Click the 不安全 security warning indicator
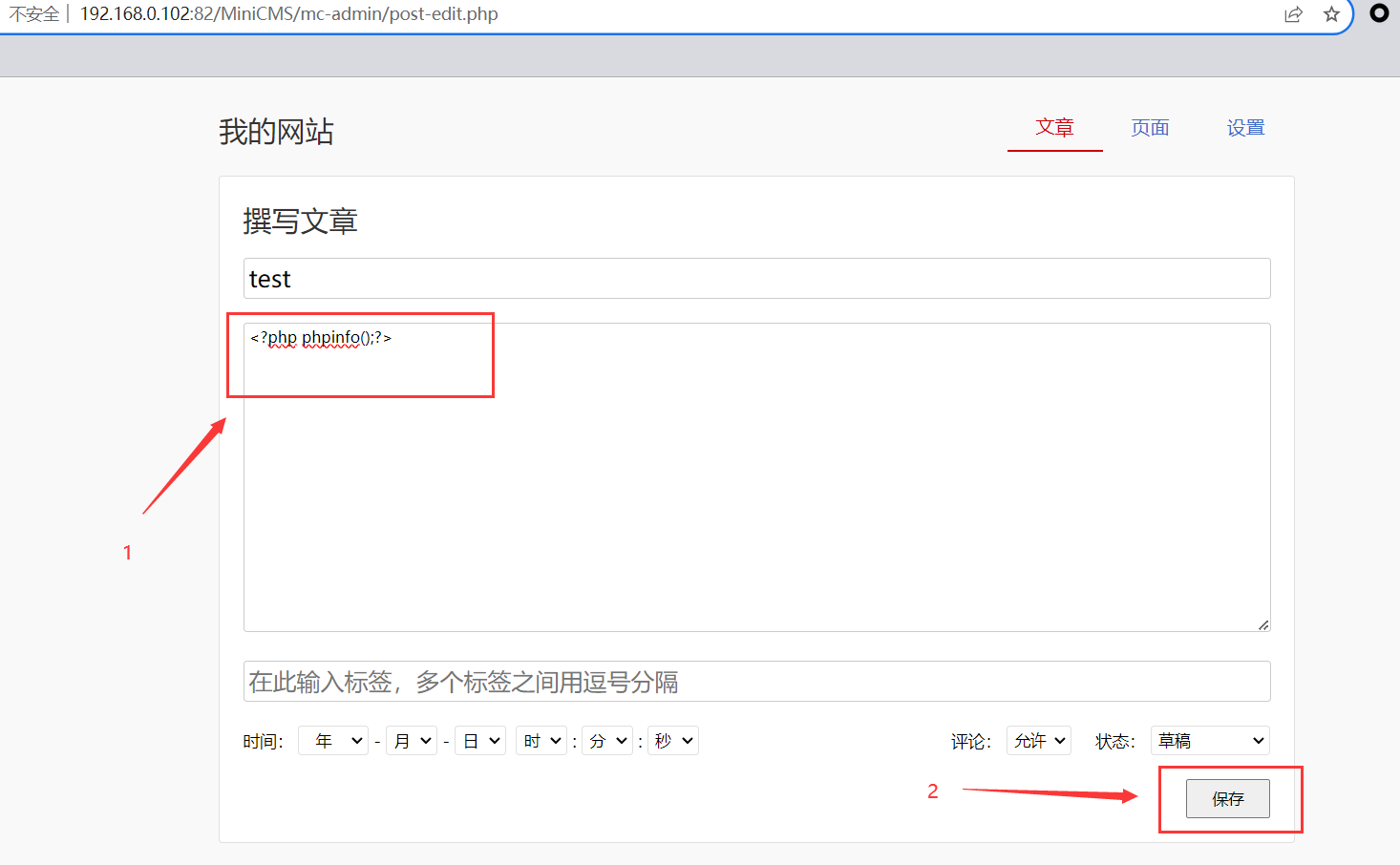Viewport: 1400px width, 865px height. pyautogui.click(x=34, y=14)
